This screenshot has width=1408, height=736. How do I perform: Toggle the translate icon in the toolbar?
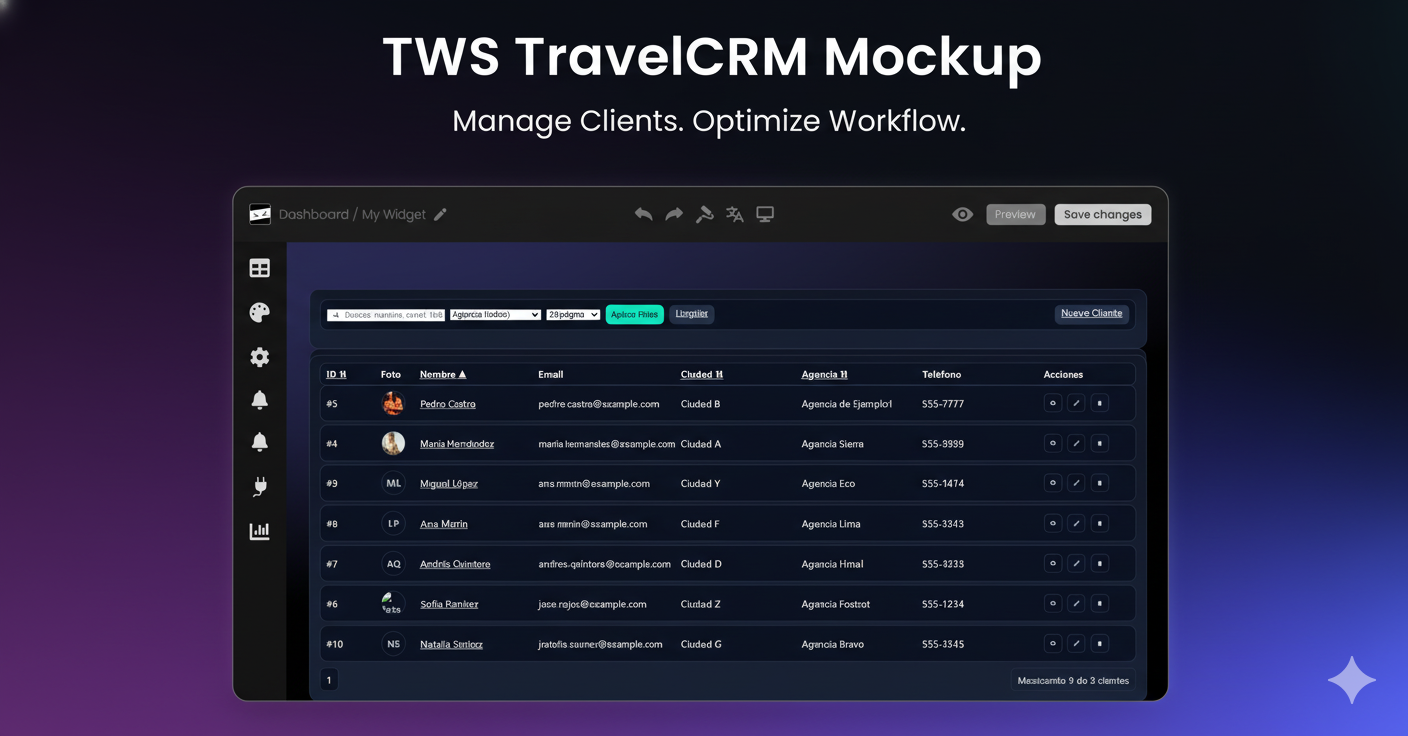point(734,213)
